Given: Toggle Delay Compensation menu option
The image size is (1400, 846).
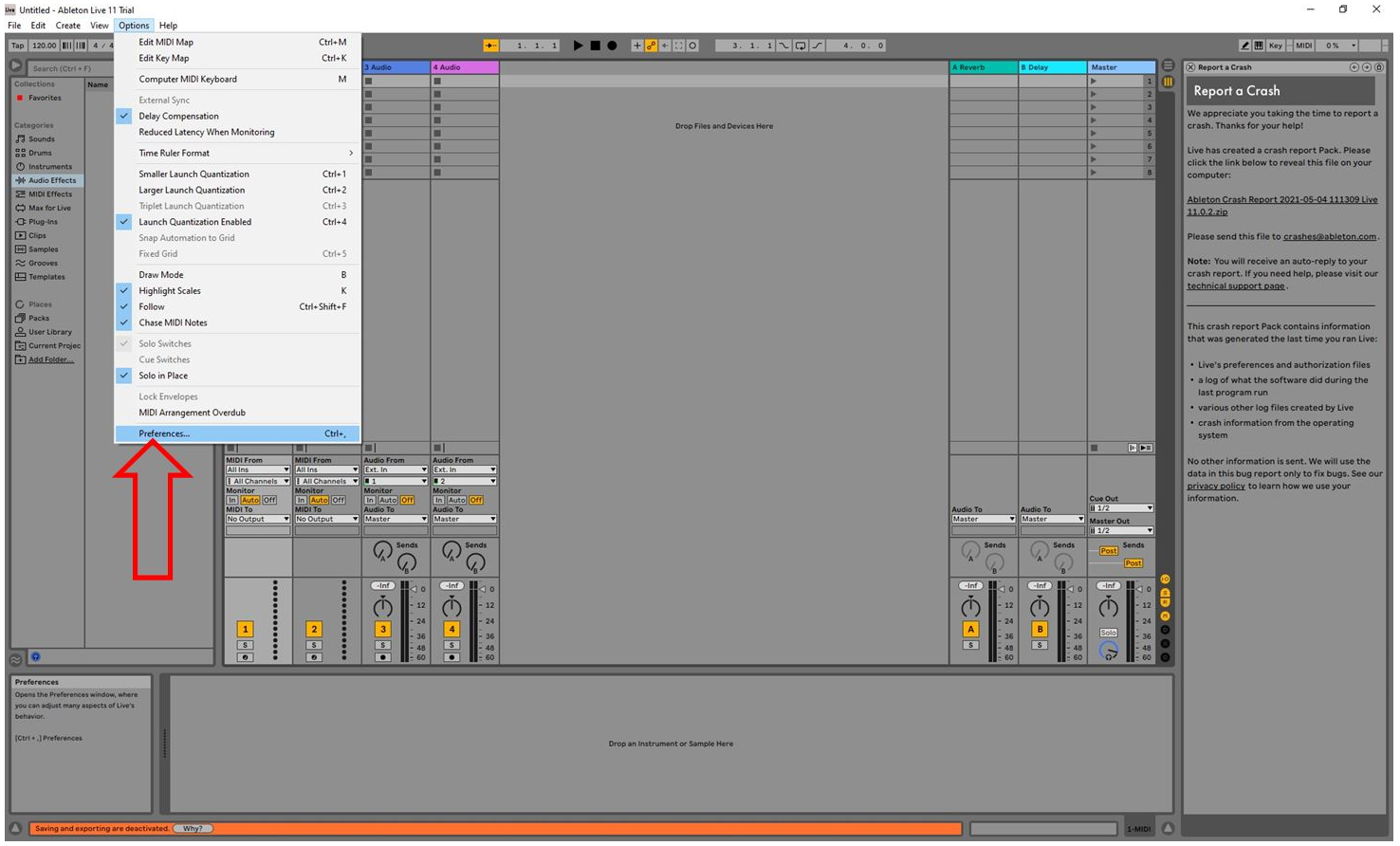Looking at the screenshot, I should coord(236,116).
